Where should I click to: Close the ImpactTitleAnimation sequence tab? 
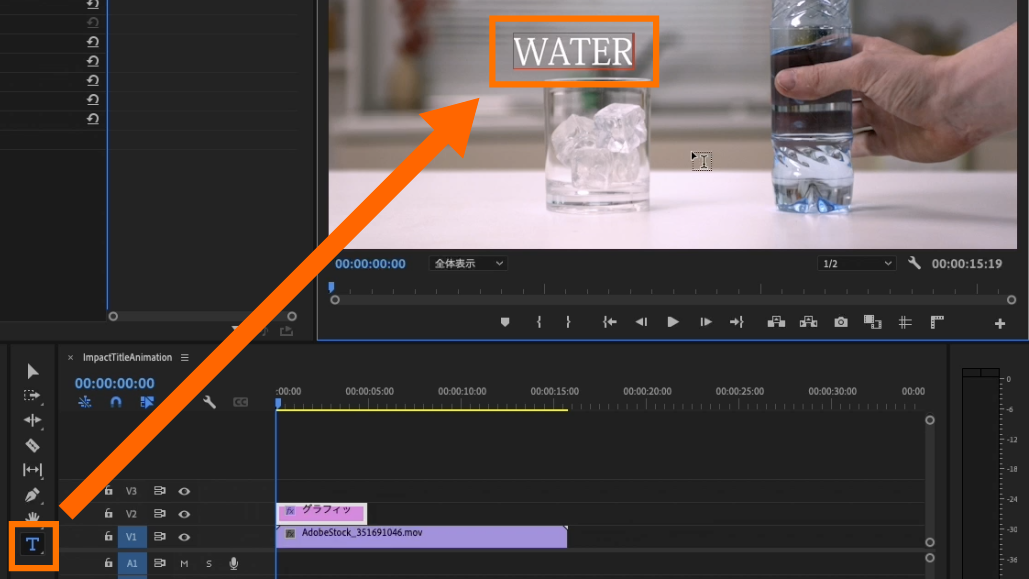tap(70, 358)
